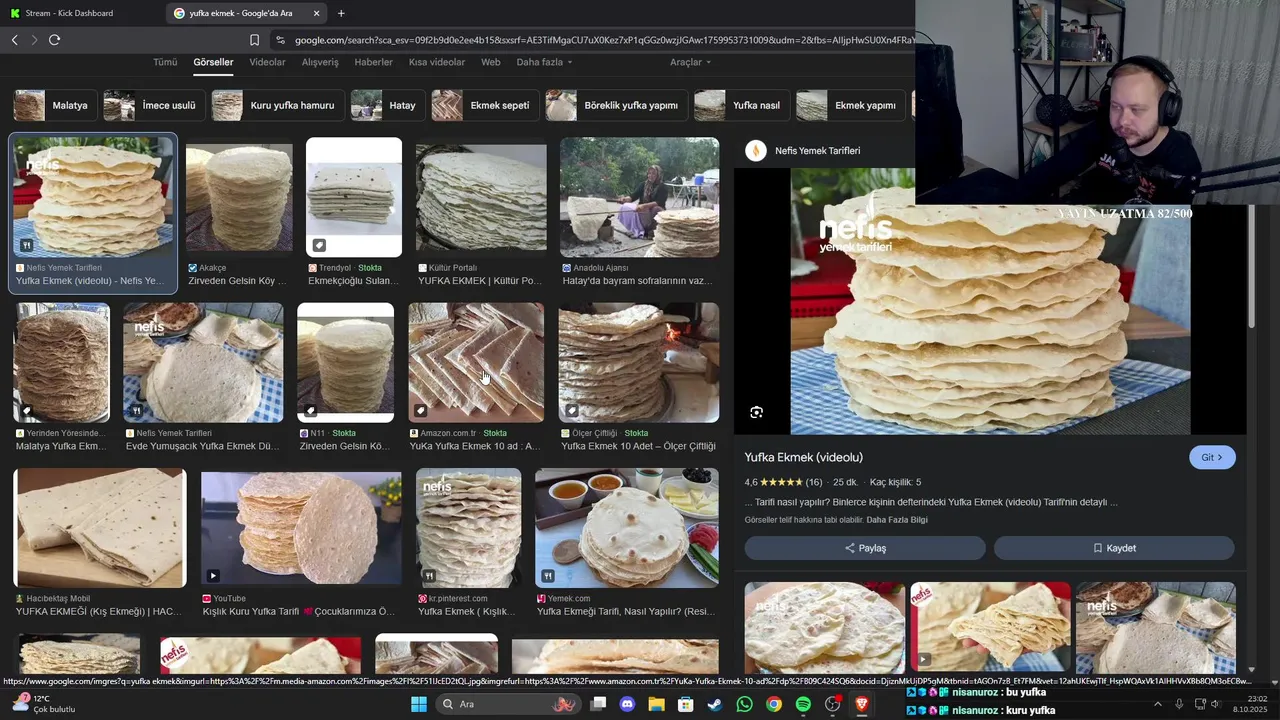
Task: Open Discord from the taskbar
Action: coord(627,704)
